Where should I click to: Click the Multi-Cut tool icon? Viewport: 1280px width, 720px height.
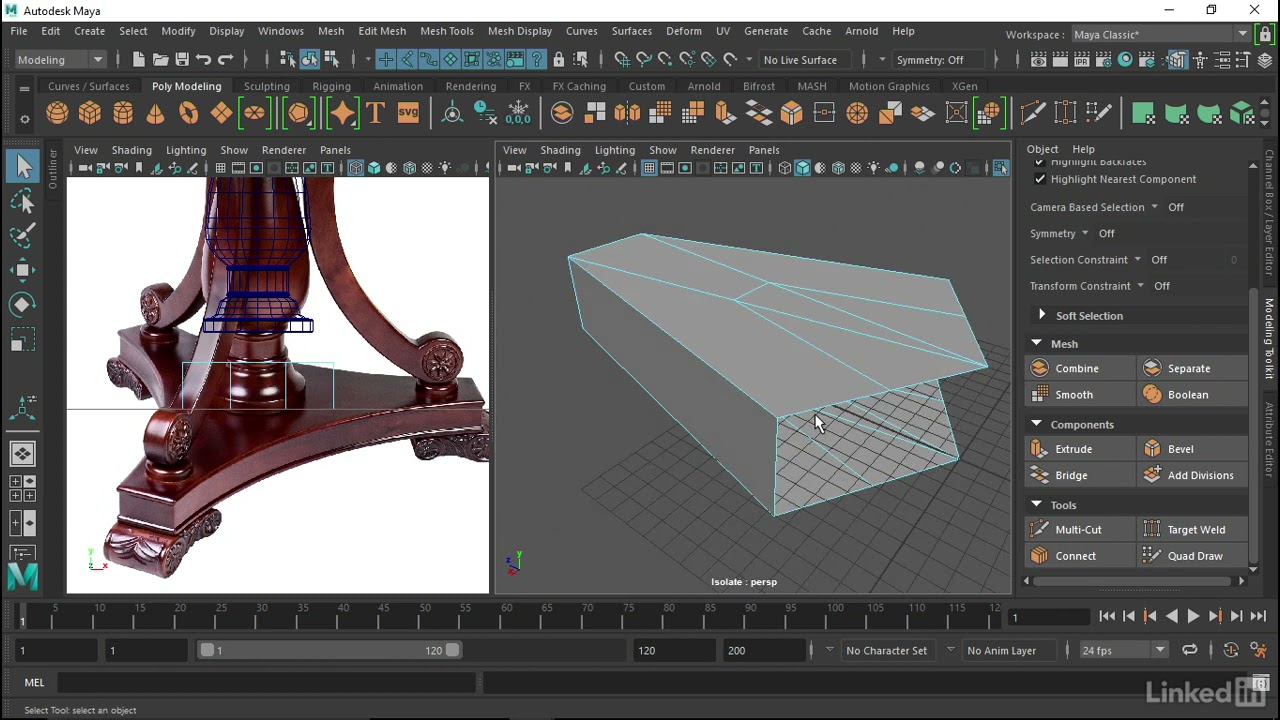coord(1040,529)
